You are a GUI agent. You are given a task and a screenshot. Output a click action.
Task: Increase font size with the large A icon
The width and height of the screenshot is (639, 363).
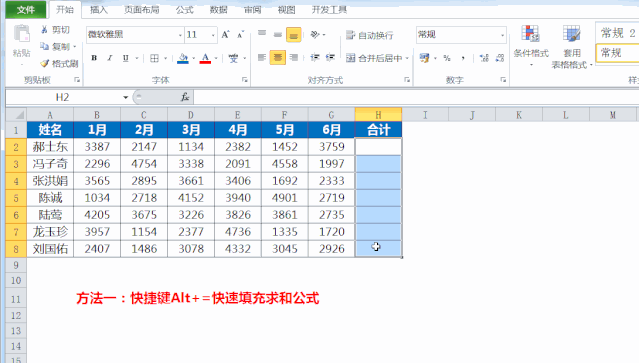(225, 35)
